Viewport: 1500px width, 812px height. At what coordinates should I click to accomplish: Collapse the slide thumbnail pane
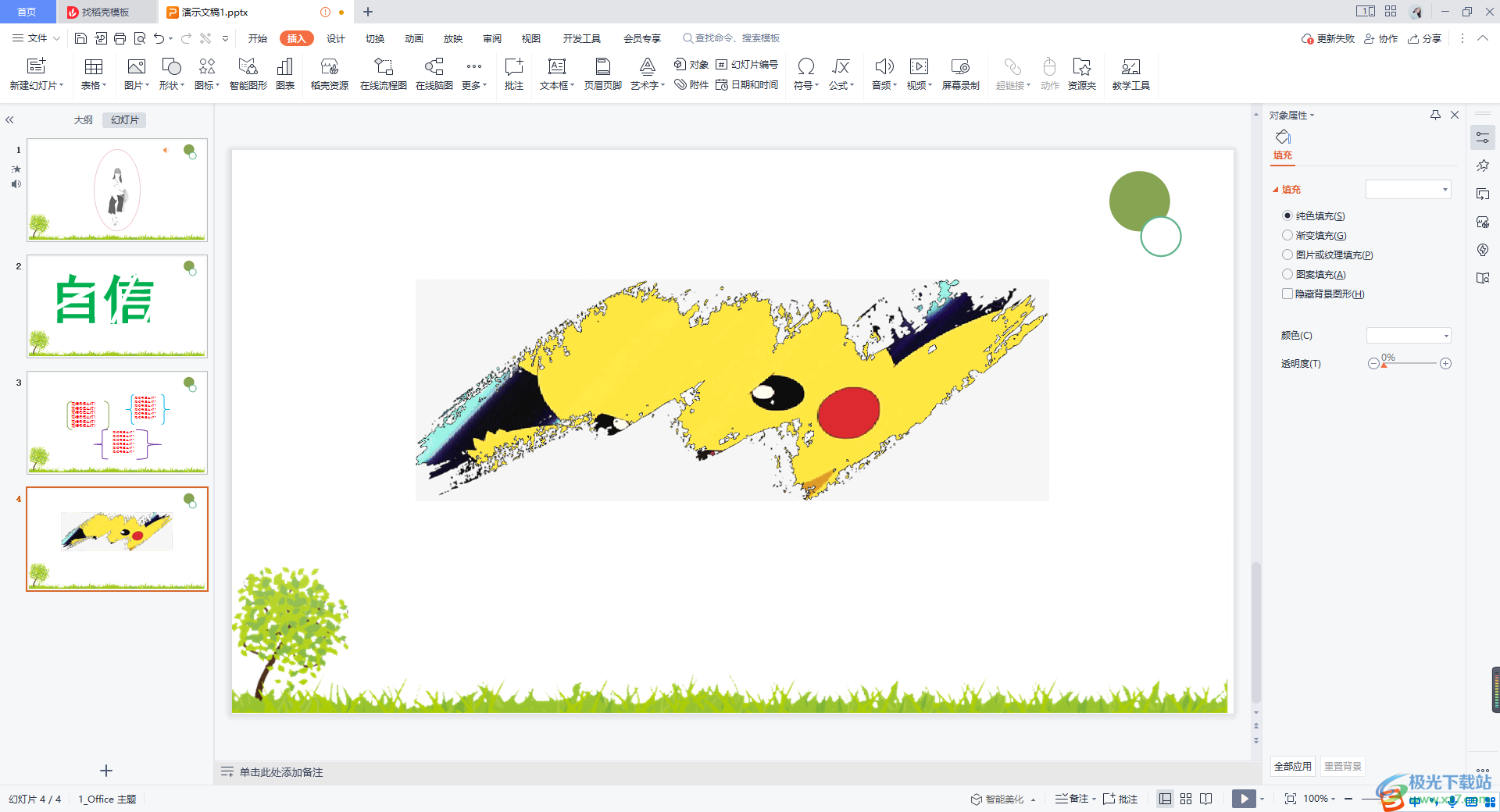(9, 120)
